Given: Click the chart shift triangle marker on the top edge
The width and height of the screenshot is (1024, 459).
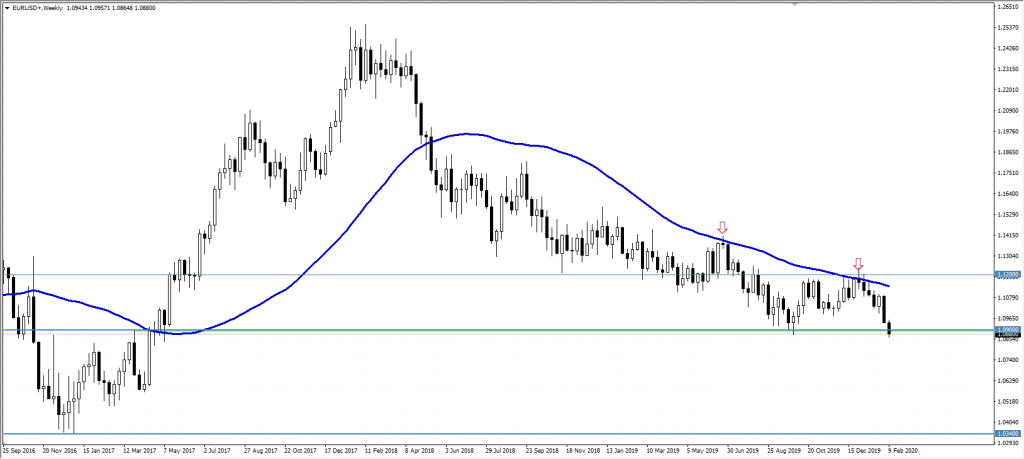Looking at the screenshot, I should 794,3.
